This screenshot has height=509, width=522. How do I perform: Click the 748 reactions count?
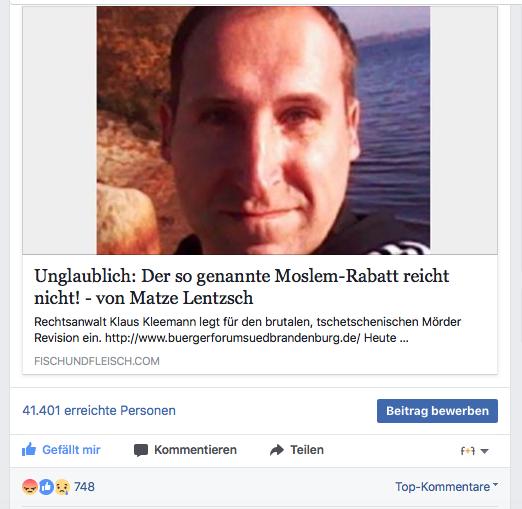coord(84,487)
